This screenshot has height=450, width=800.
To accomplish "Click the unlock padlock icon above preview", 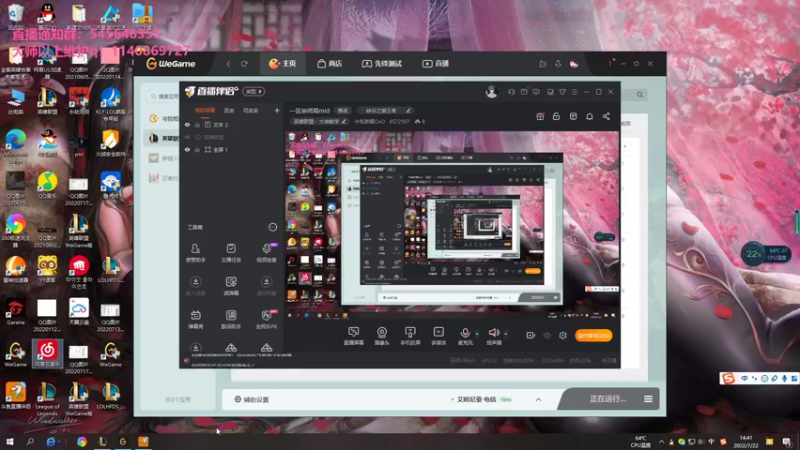I will [556, 116].
